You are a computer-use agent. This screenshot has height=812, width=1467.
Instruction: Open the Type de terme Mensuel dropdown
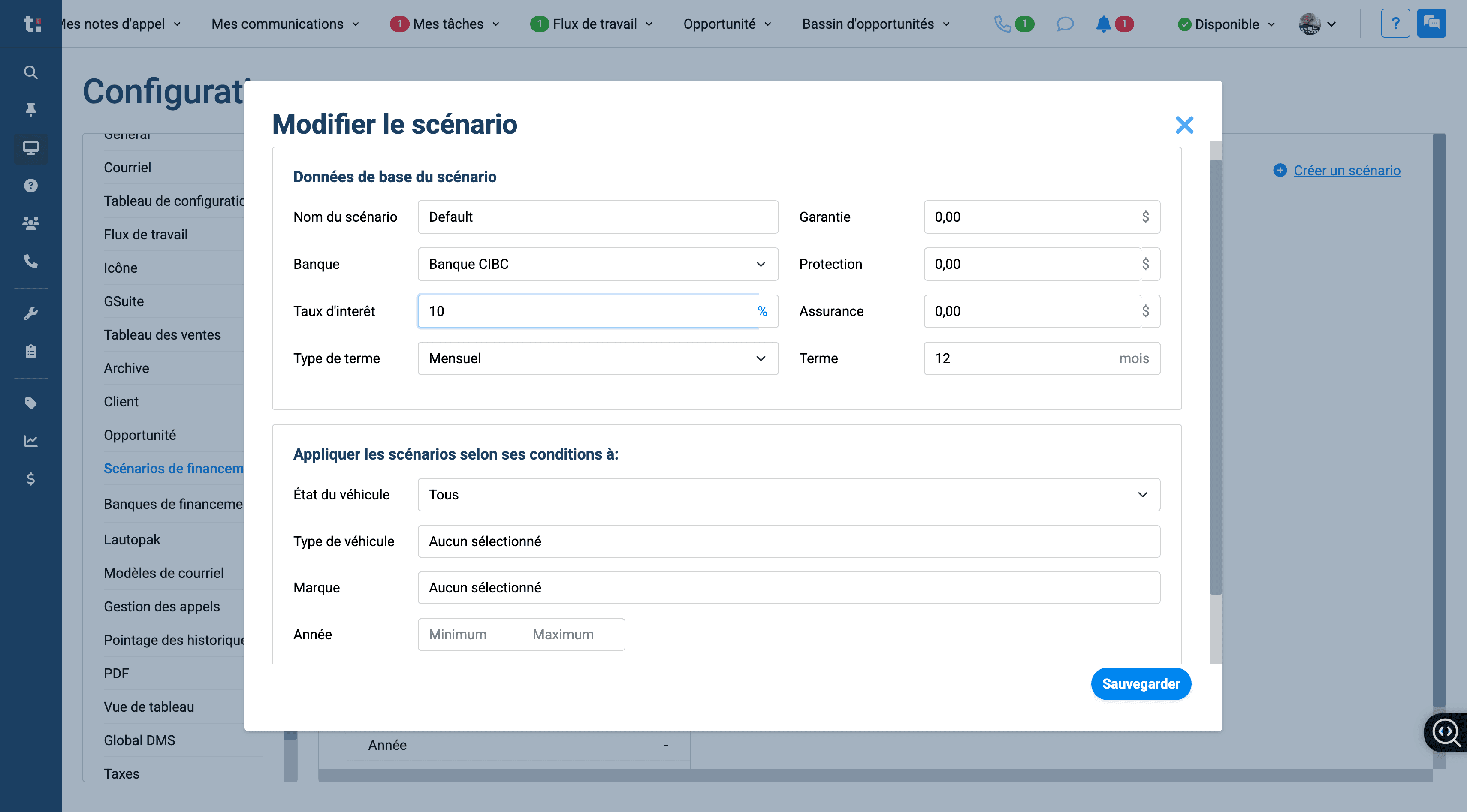pos(598,358)
